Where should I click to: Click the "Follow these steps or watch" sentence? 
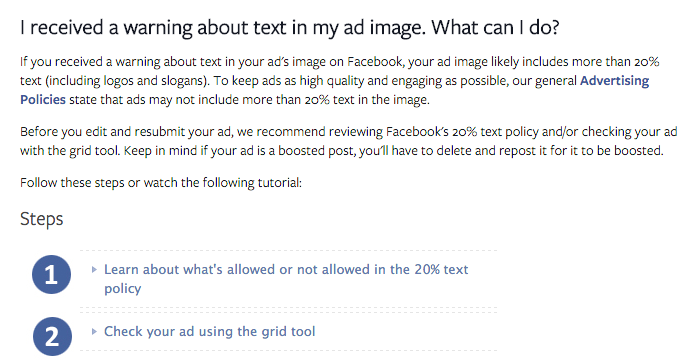click(161, 183)
